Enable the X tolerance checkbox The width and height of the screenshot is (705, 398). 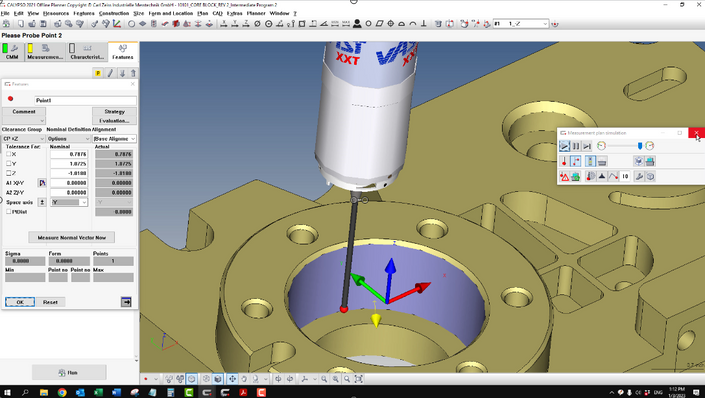[x=9, y=154]
